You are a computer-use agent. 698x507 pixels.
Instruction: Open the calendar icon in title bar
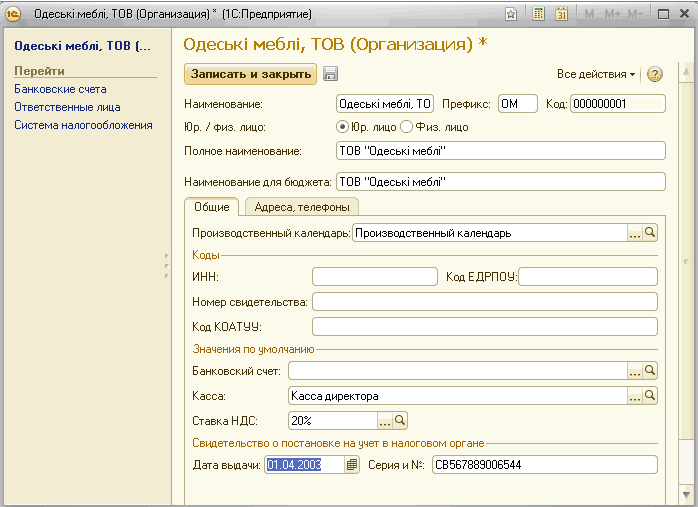[x=562, y=14]
